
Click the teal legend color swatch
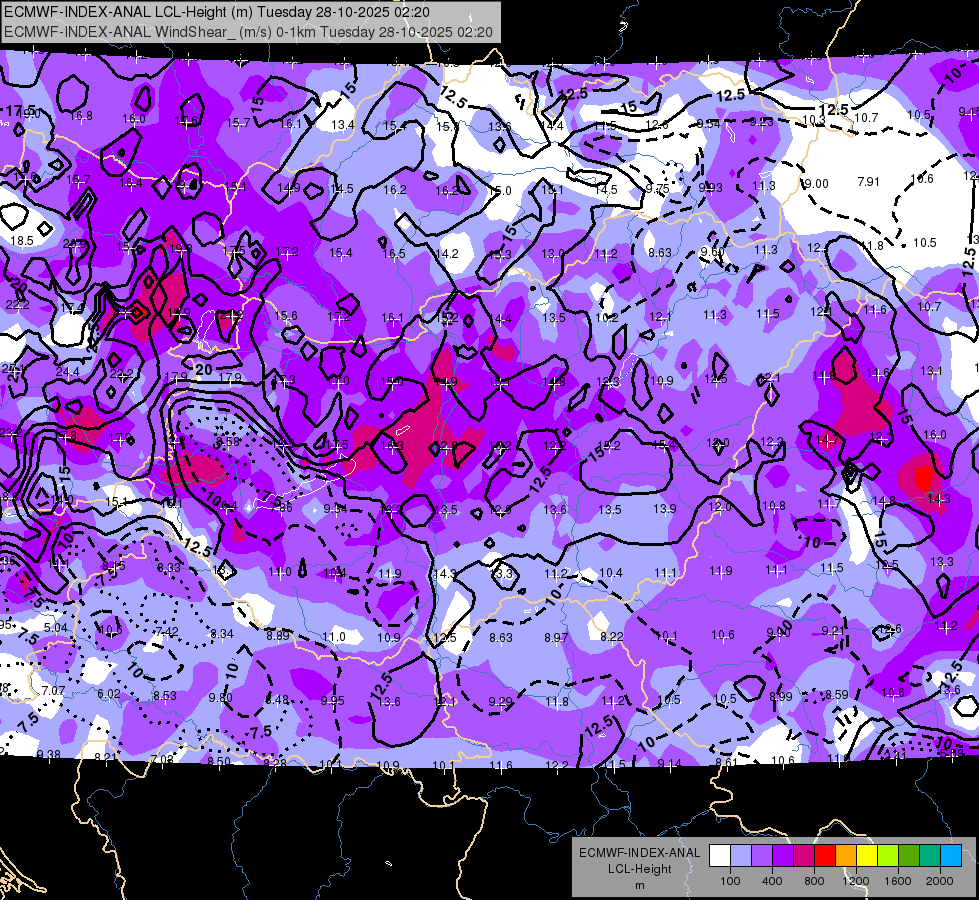point(930,856)
